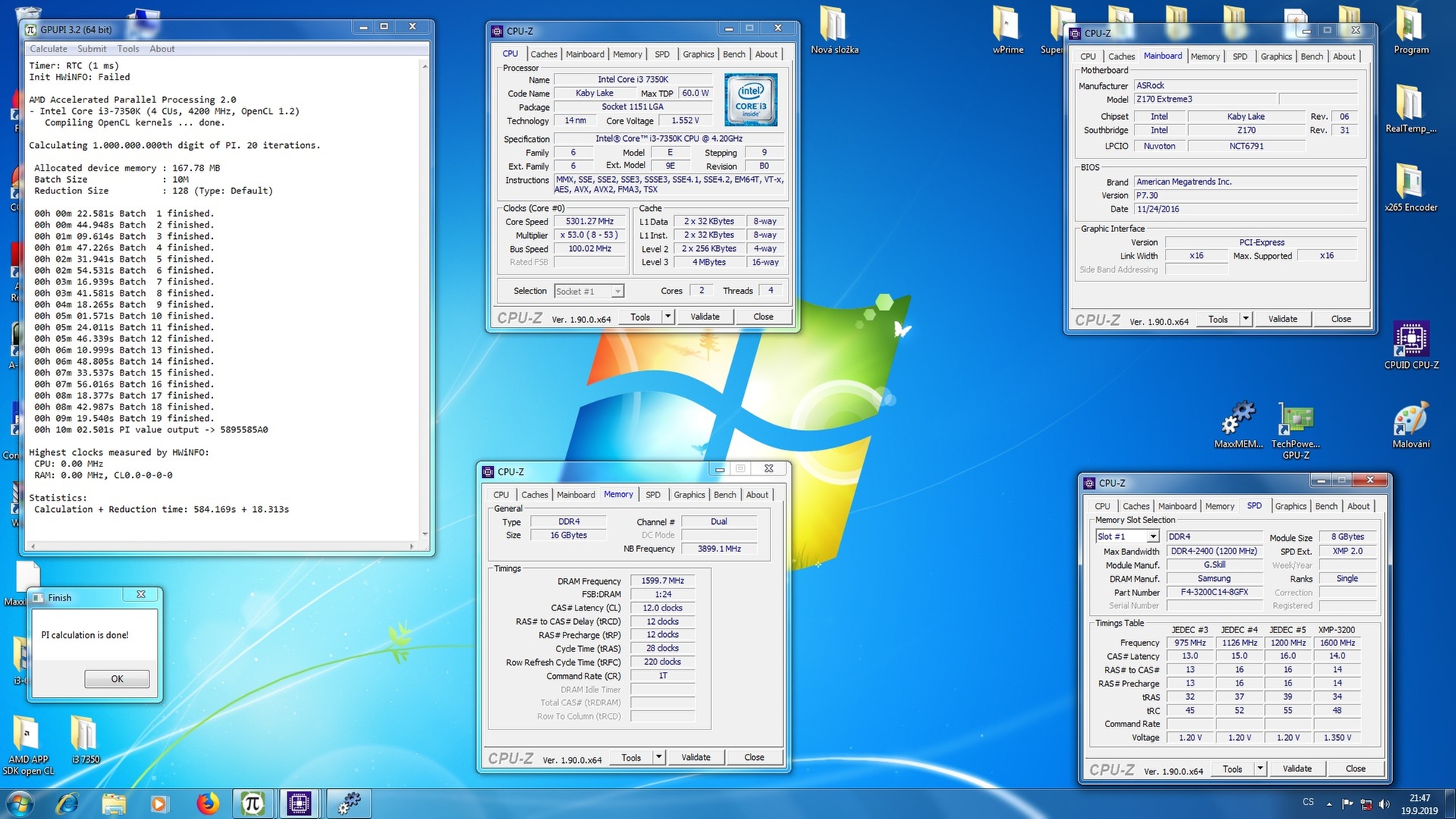Image resolution: width=1456 pixels, height=819 pixels.
Task: Click the CS language indicator in tray
Action: [1308, 802]
